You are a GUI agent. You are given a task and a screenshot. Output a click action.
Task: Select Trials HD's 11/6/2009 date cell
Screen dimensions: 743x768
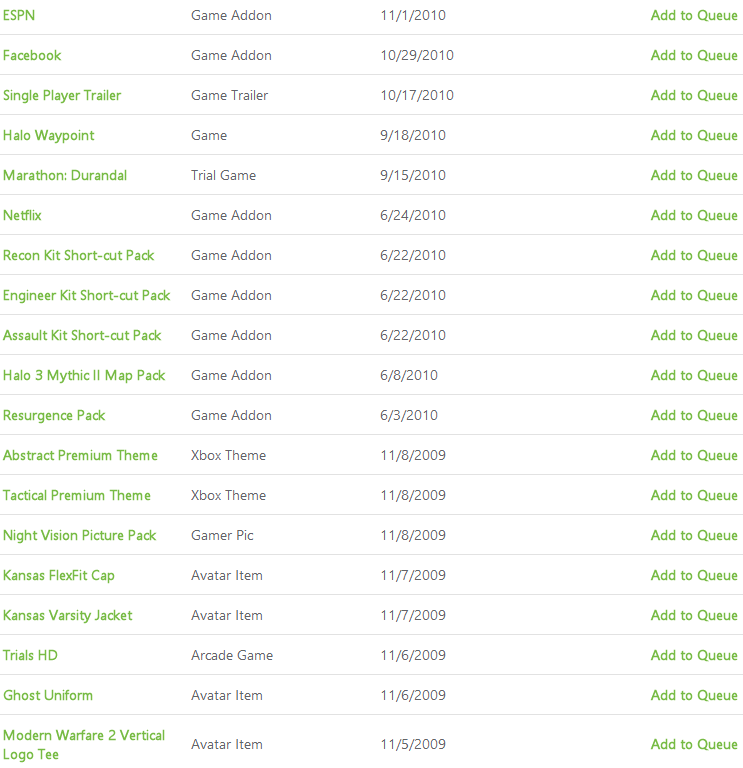pyautogui.click(x=413, y=655)
